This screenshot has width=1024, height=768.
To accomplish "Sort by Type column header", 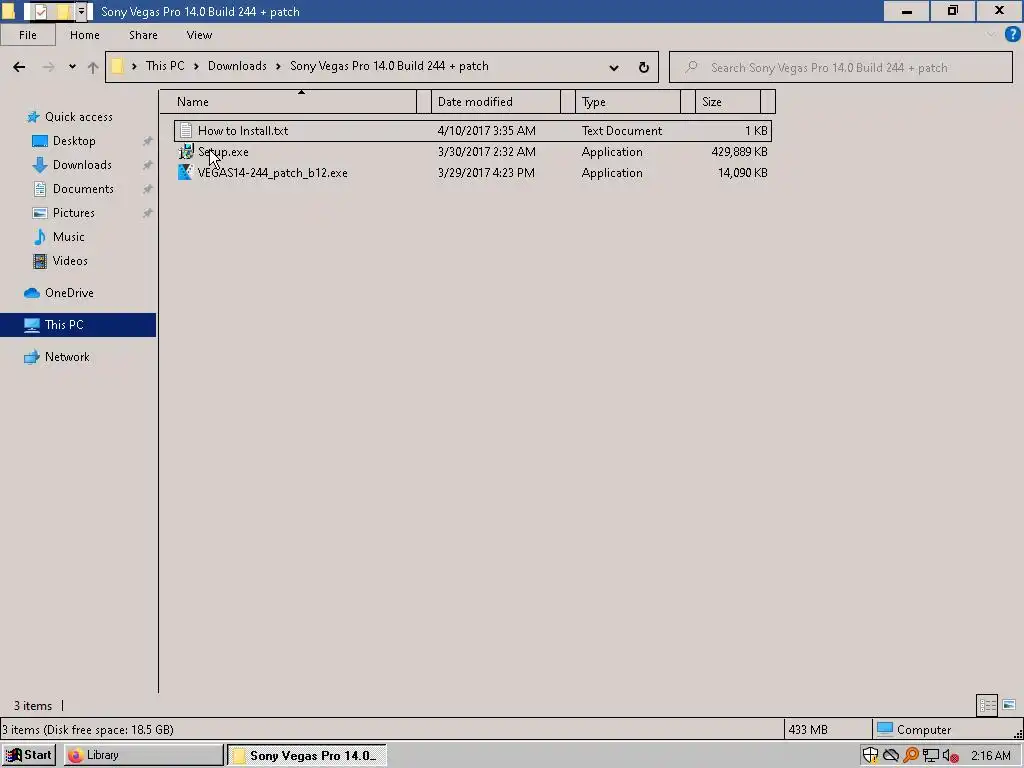I will [x=628, y=102].
